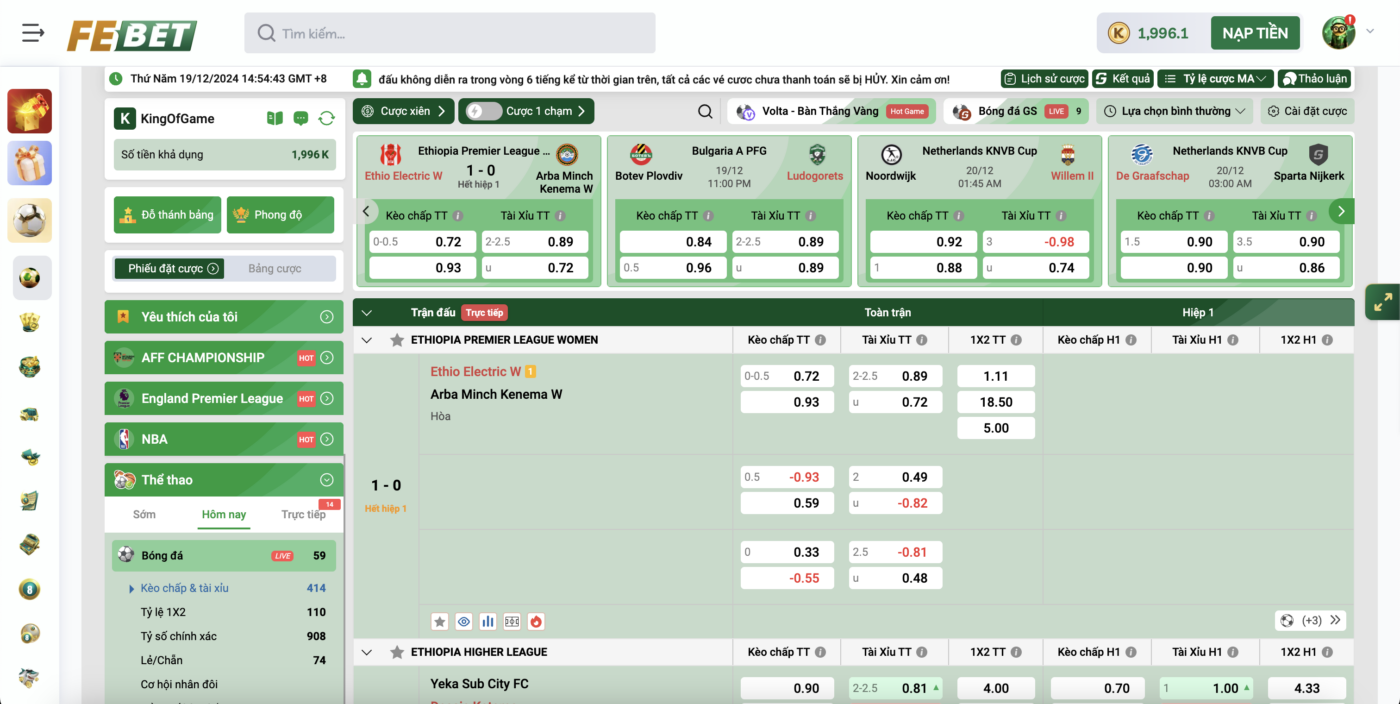Select the Bảng cược tab
This screenshot has width=1400, height=704.
[275, 268]
